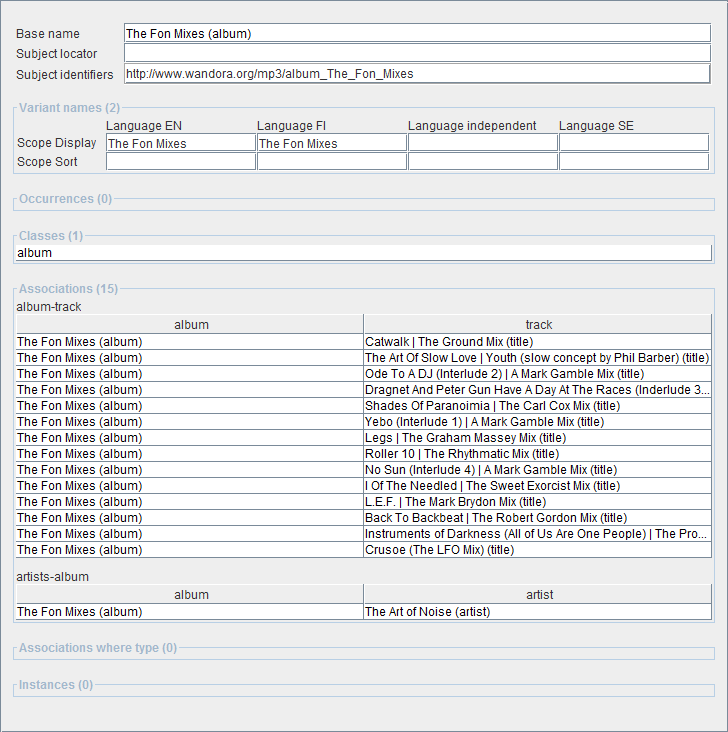
Task: Click the 'Classes (1)' section title
Action: click(51, 236)
